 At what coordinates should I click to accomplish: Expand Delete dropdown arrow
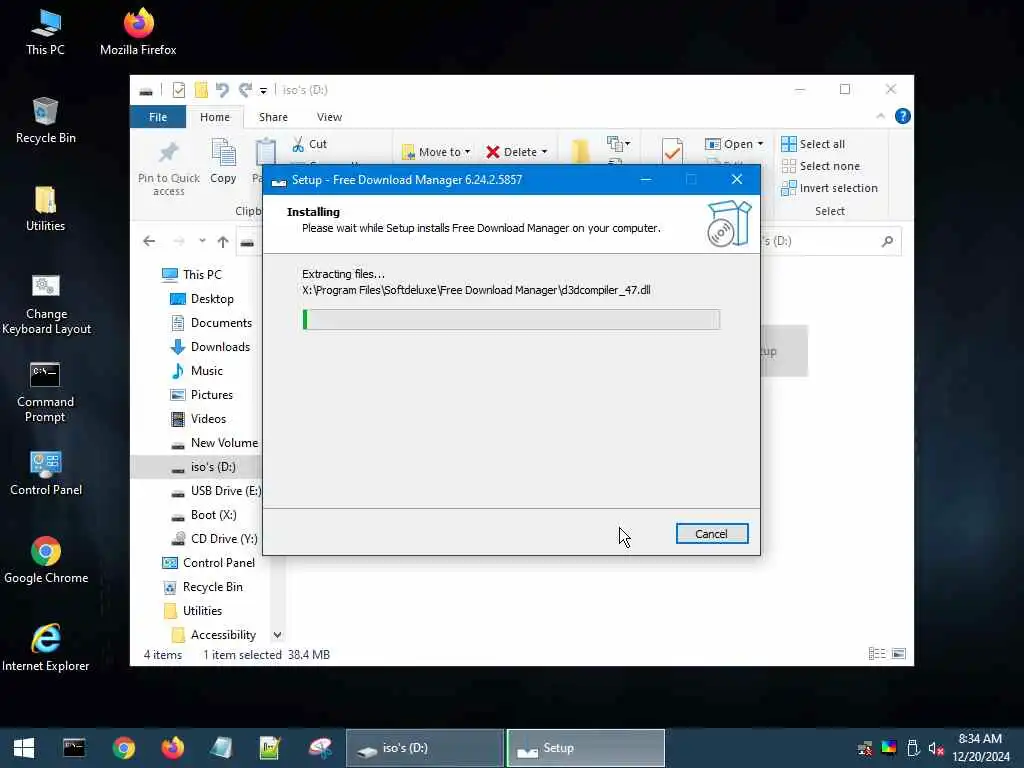tap(544, 152)
